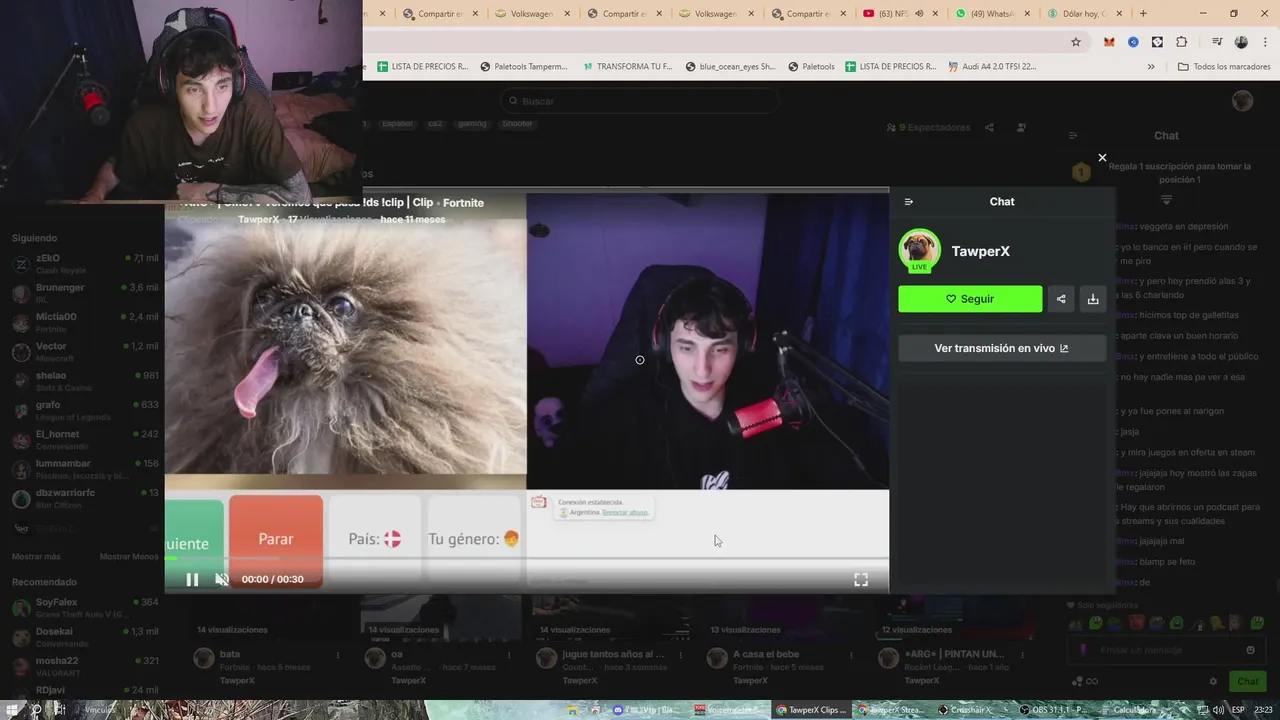Viewport: 1280px width, 720px height.
Task: Bookmark this page with the star icon
Action: pos(1076,42)
